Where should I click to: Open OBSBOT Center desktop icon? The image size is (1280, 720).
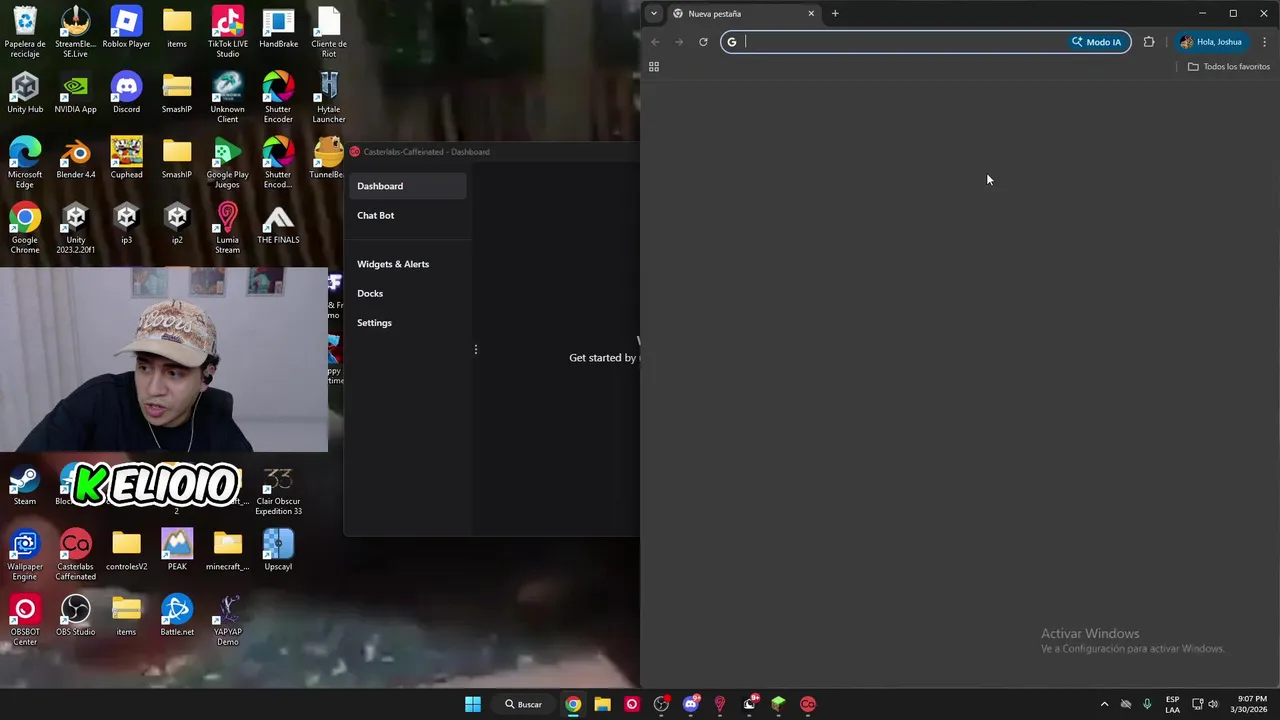click(25, 620)
